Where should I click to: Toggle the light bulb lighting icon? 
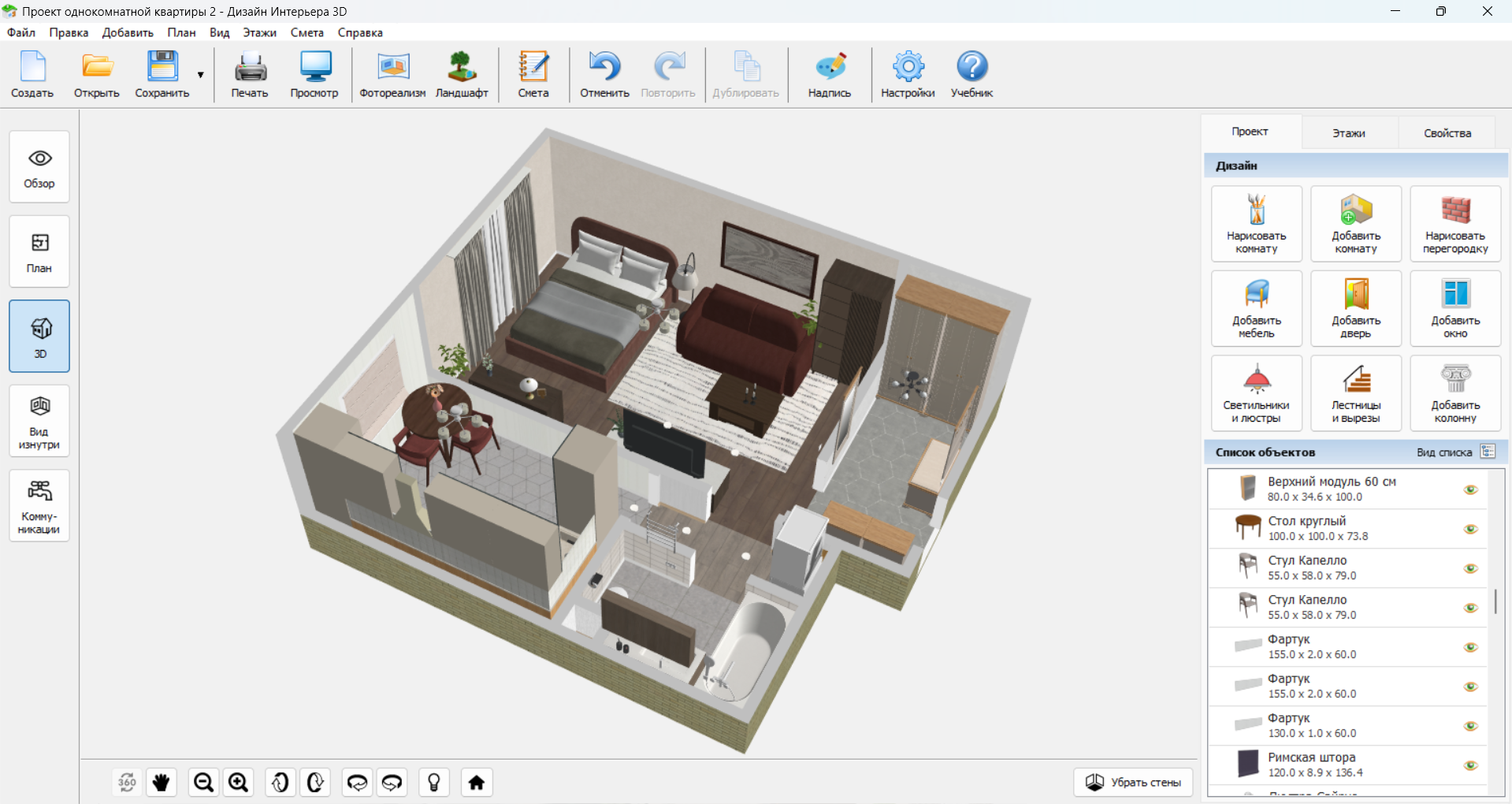tap(433, 782)
